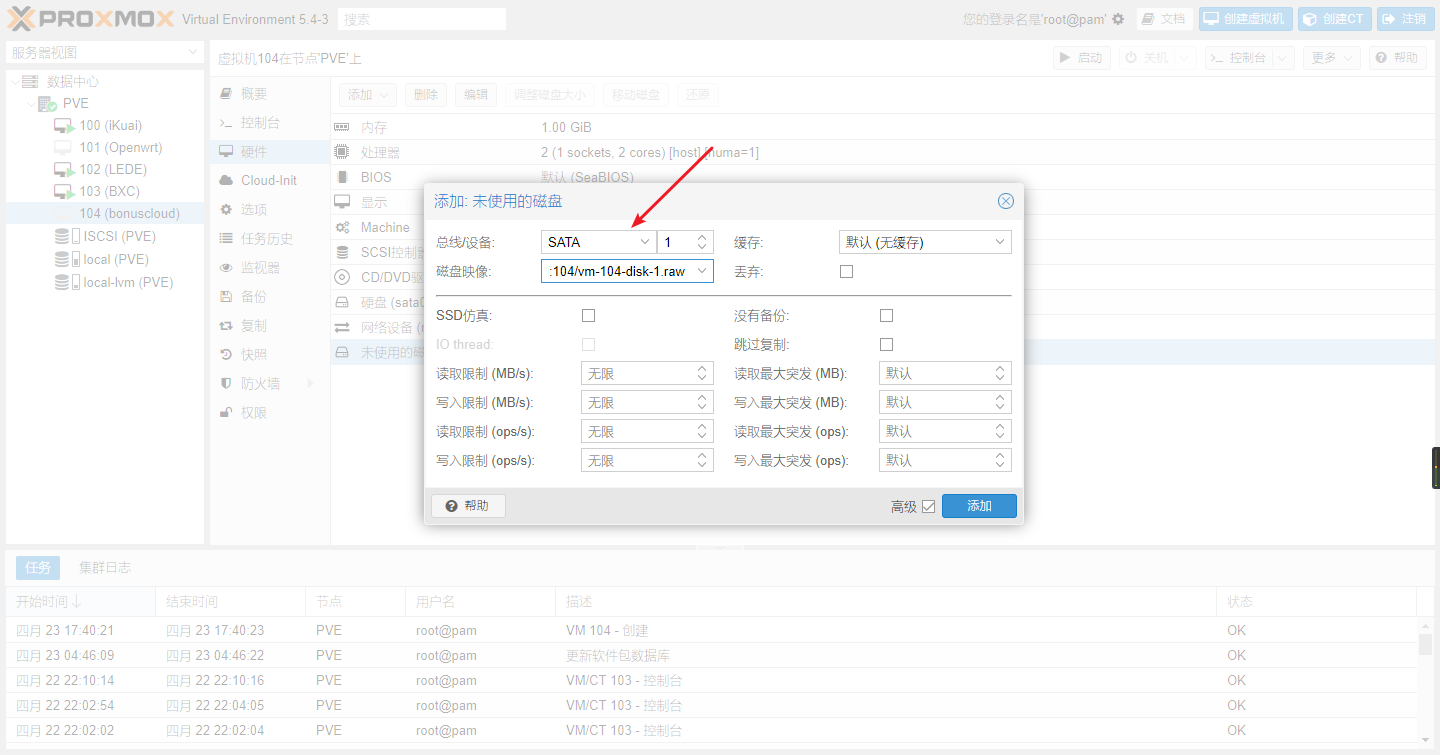Click the 创建CT button
Screen dimensions: 1440x755
pyautogui.click(x=1334, y=19)
